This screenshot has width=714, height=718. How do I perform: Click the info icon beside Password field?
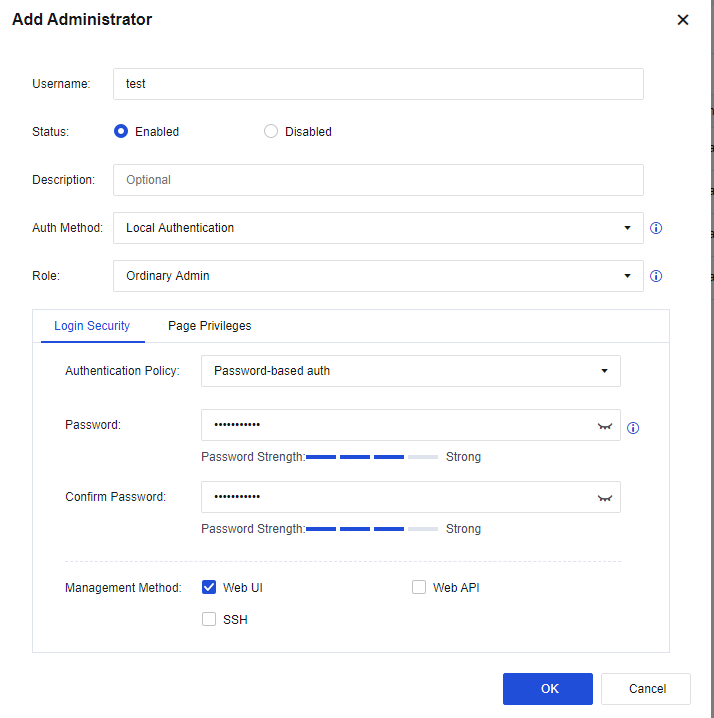tap(632, 428)
